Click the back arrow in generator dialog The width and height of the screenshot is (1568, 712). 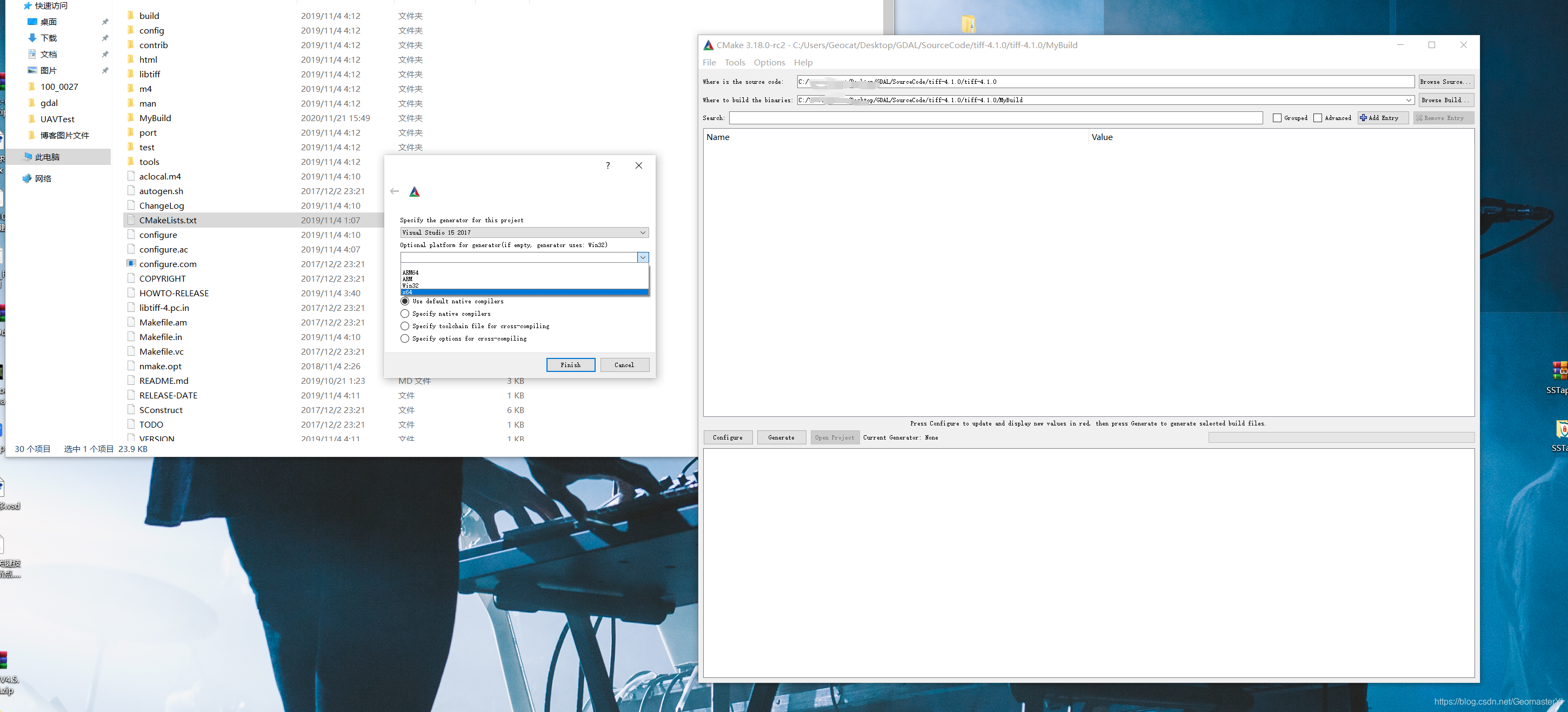395,191
